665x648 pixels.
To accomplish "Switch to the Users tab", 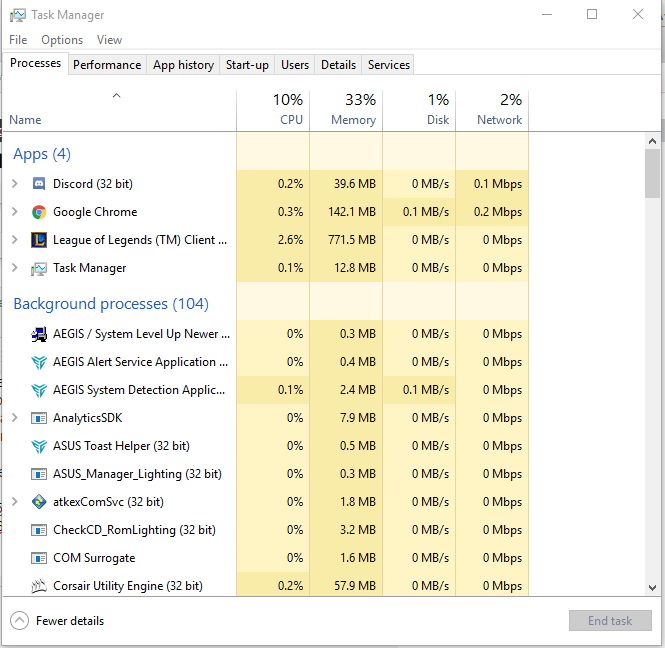I will (x=295, y=65).
